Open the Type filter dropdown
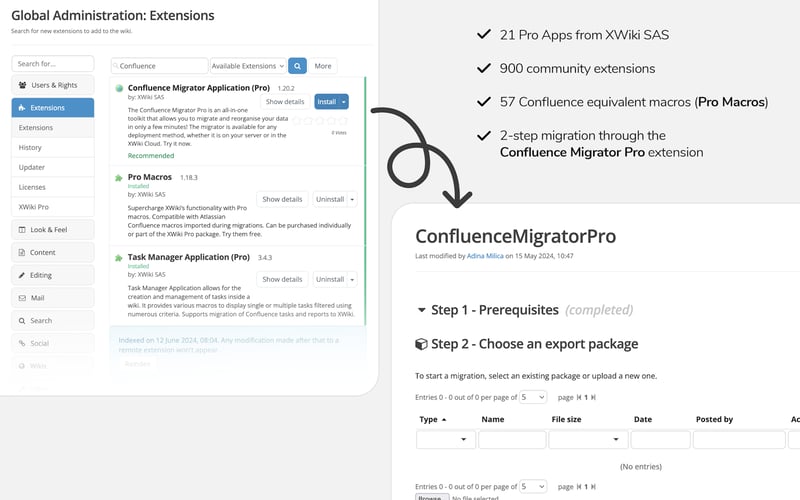Viewport: 800px width, 500px height. tap(446, 439)
